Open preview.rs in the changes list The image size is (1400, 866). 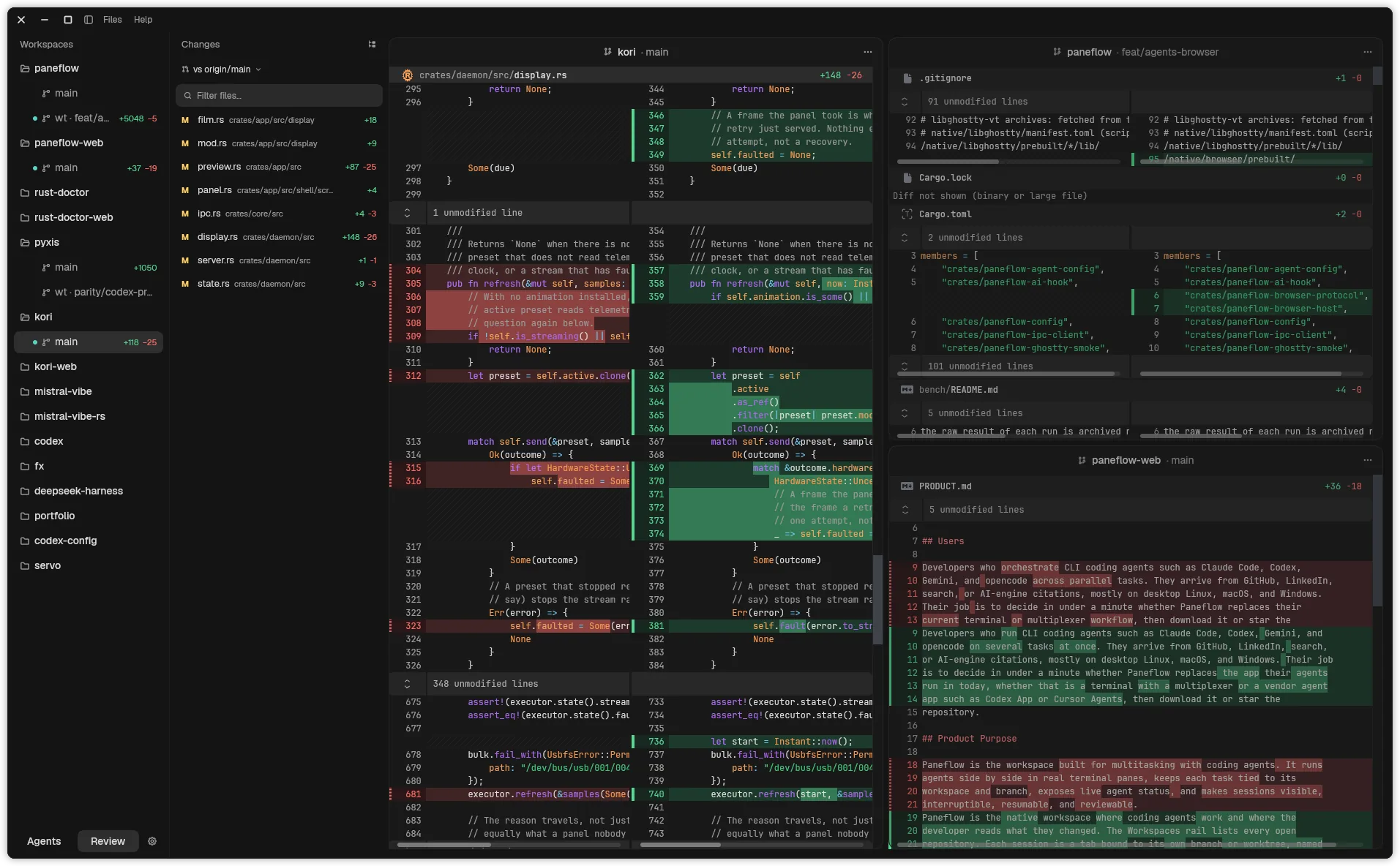click(x=279, y=167)
